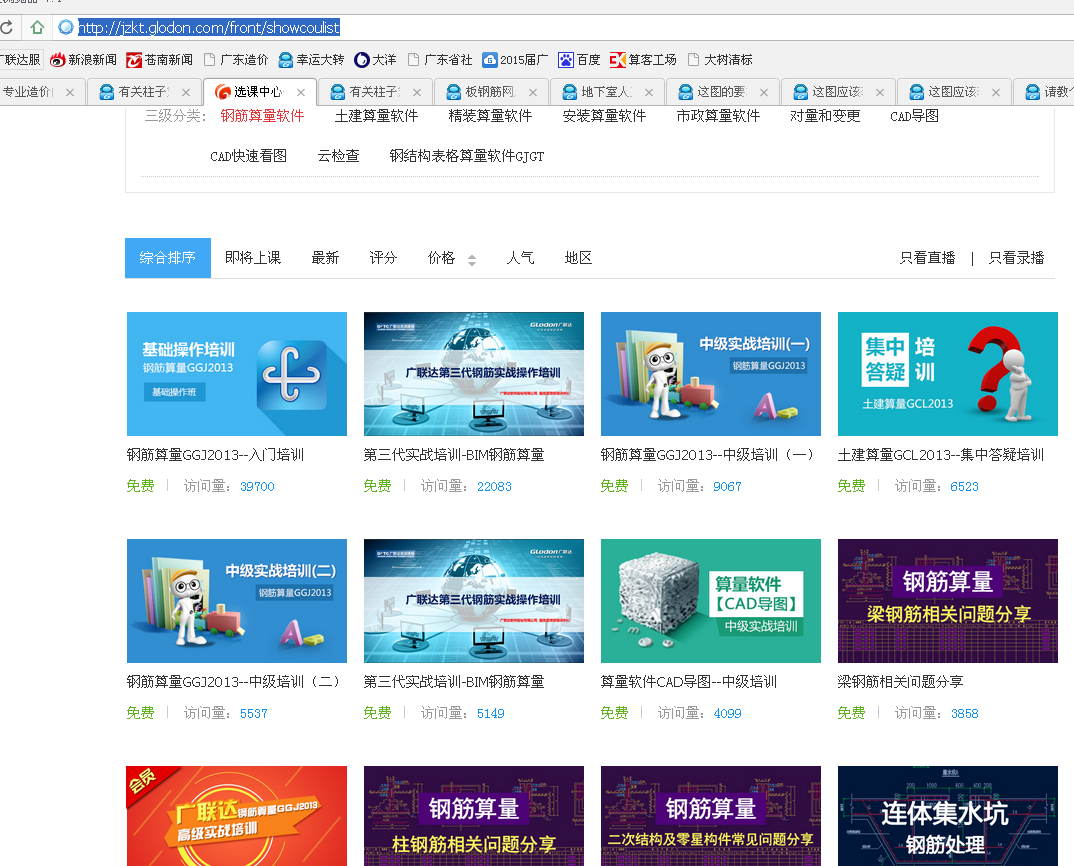
Task: Click the browser reload icon
Action: pyautogui.click(x=6, y=27)
